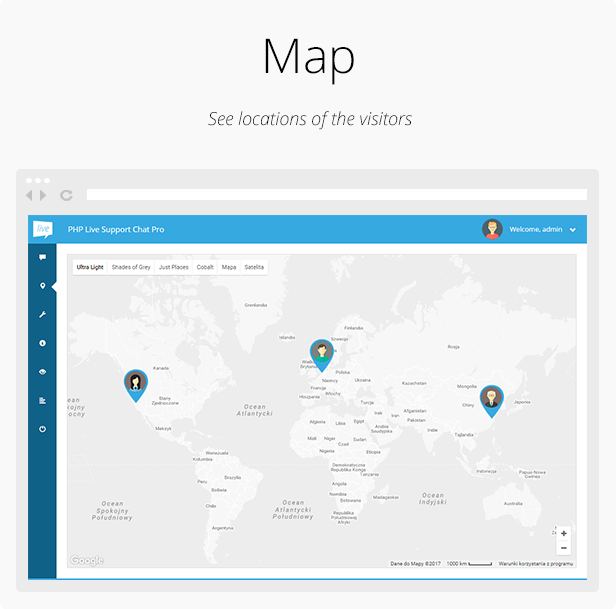Switch to Just Places map style
Image resolution: width=616 pixels, height=609 pixels.
tap(174, 267)
